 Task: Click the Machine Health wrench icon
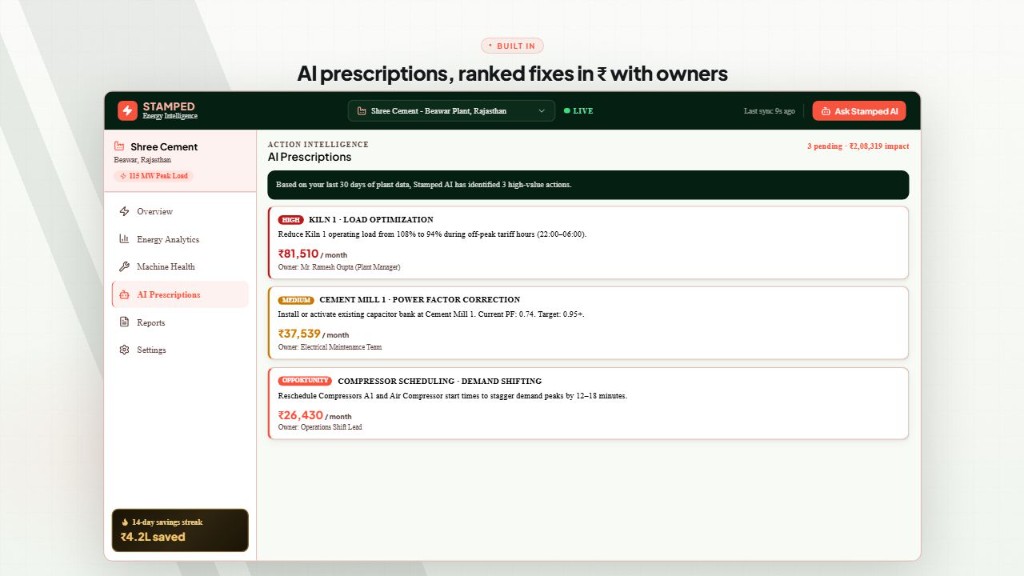124,266
